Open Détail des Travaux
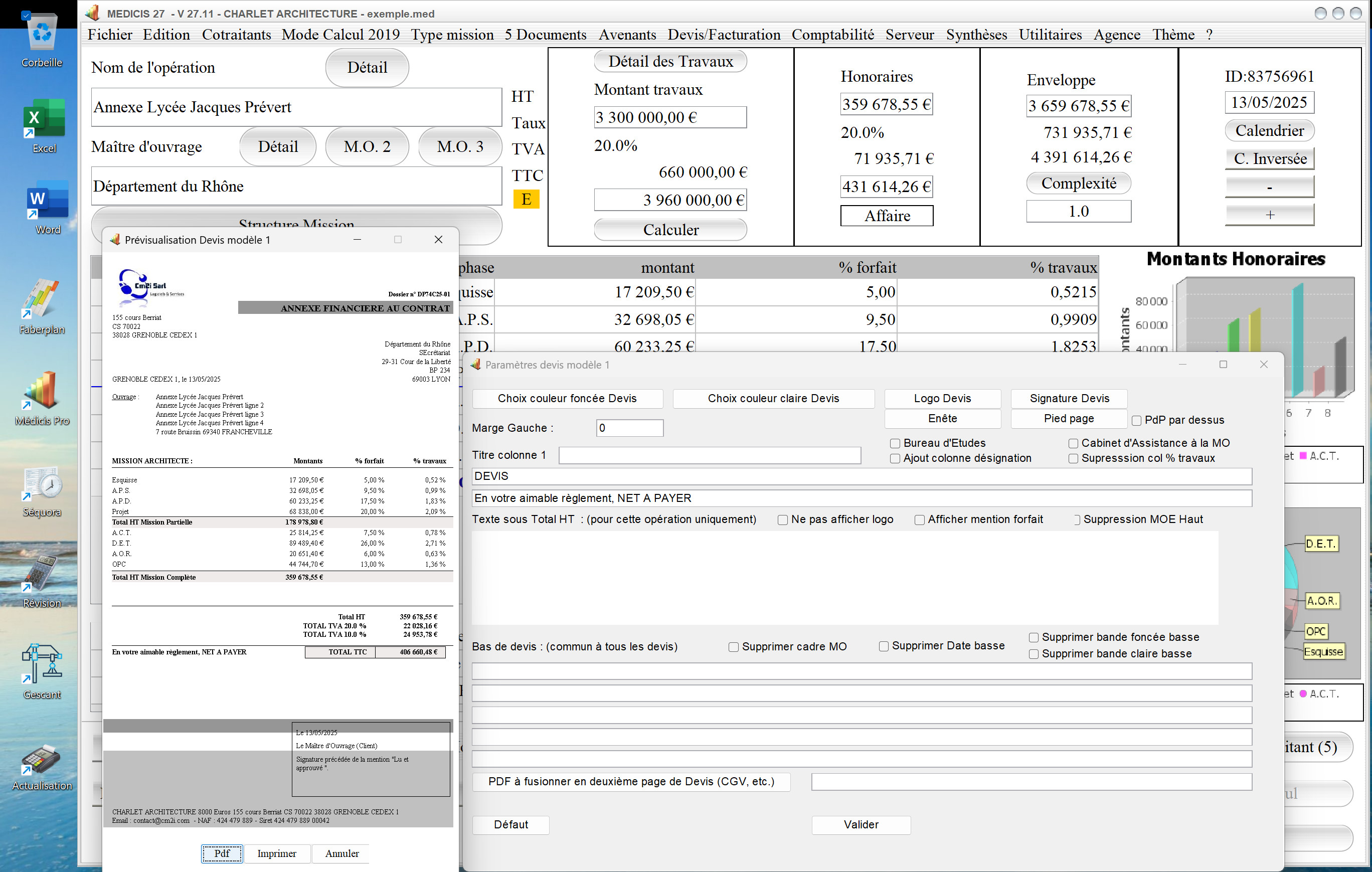Image resolution: width=1372 pixels, height=872 pixels. point(670,62)
